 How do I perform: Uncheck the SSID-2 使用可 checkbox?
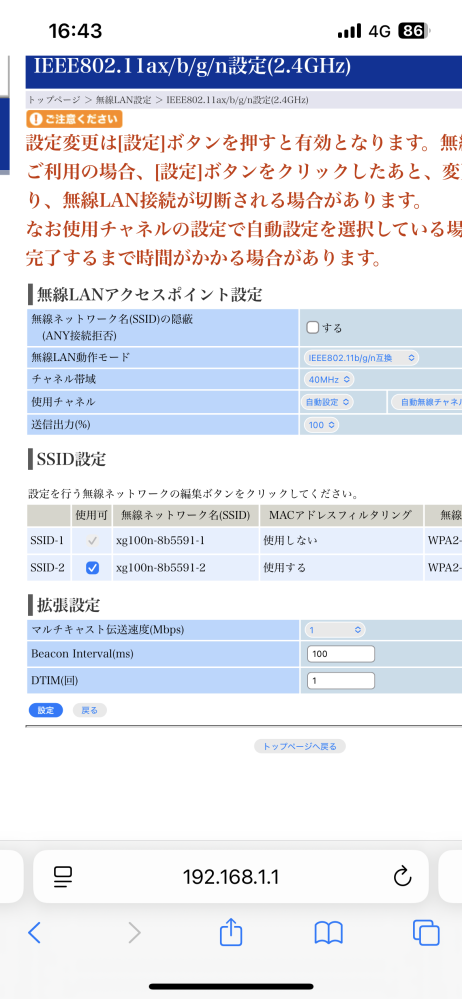(92, 568)
